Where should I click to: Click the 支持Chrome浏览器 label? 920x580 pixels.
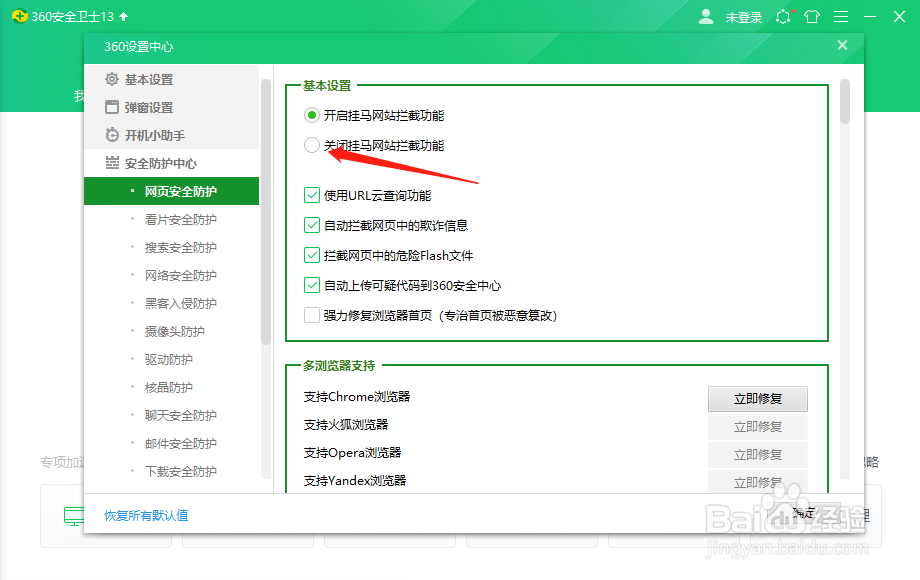point(357,396)
